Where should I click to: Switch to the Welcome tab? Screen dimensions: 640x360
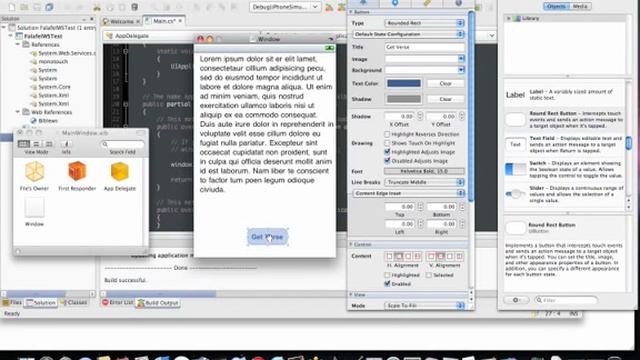pyautogui.click(x=121, y=21)
